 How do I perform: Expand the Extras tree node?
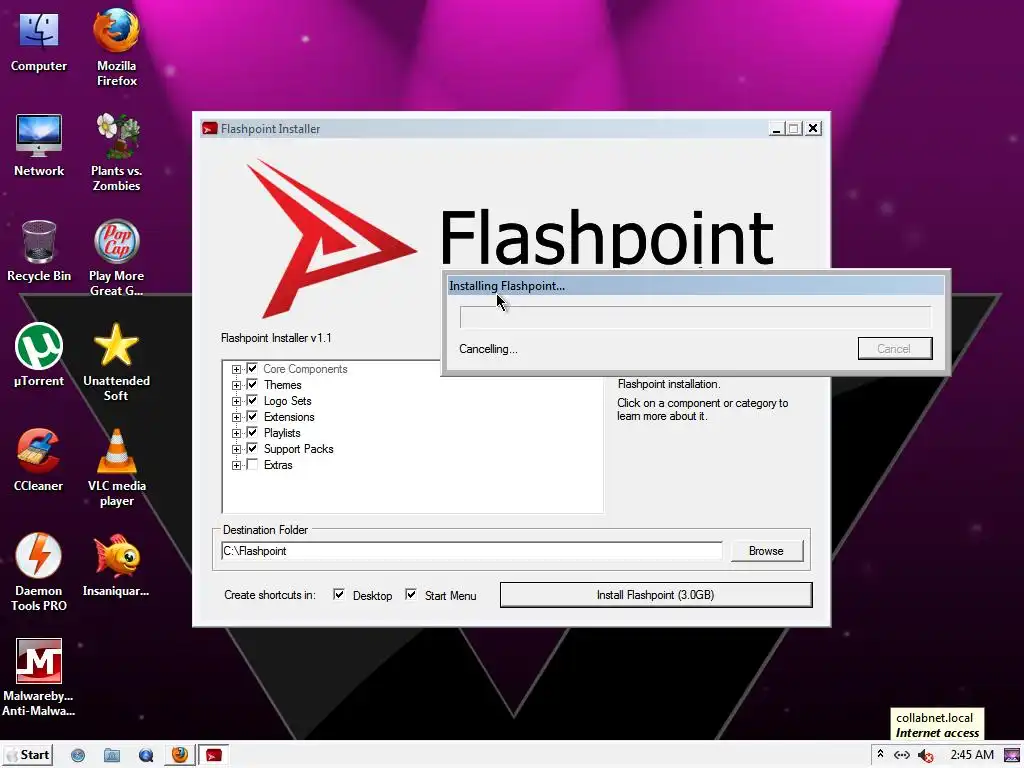pyautogui.click(x=236, y=466)
